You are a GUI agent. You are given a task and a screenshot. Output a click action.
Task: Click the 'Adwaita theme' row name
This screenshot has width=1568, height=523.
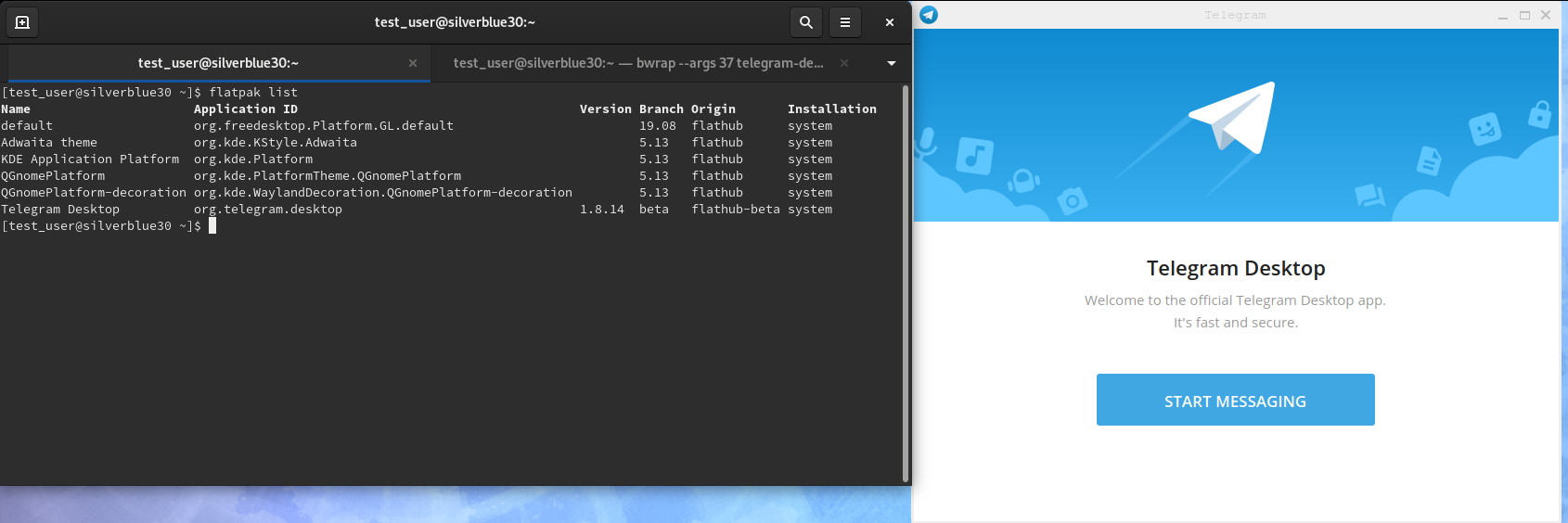(x=49, y=143)
